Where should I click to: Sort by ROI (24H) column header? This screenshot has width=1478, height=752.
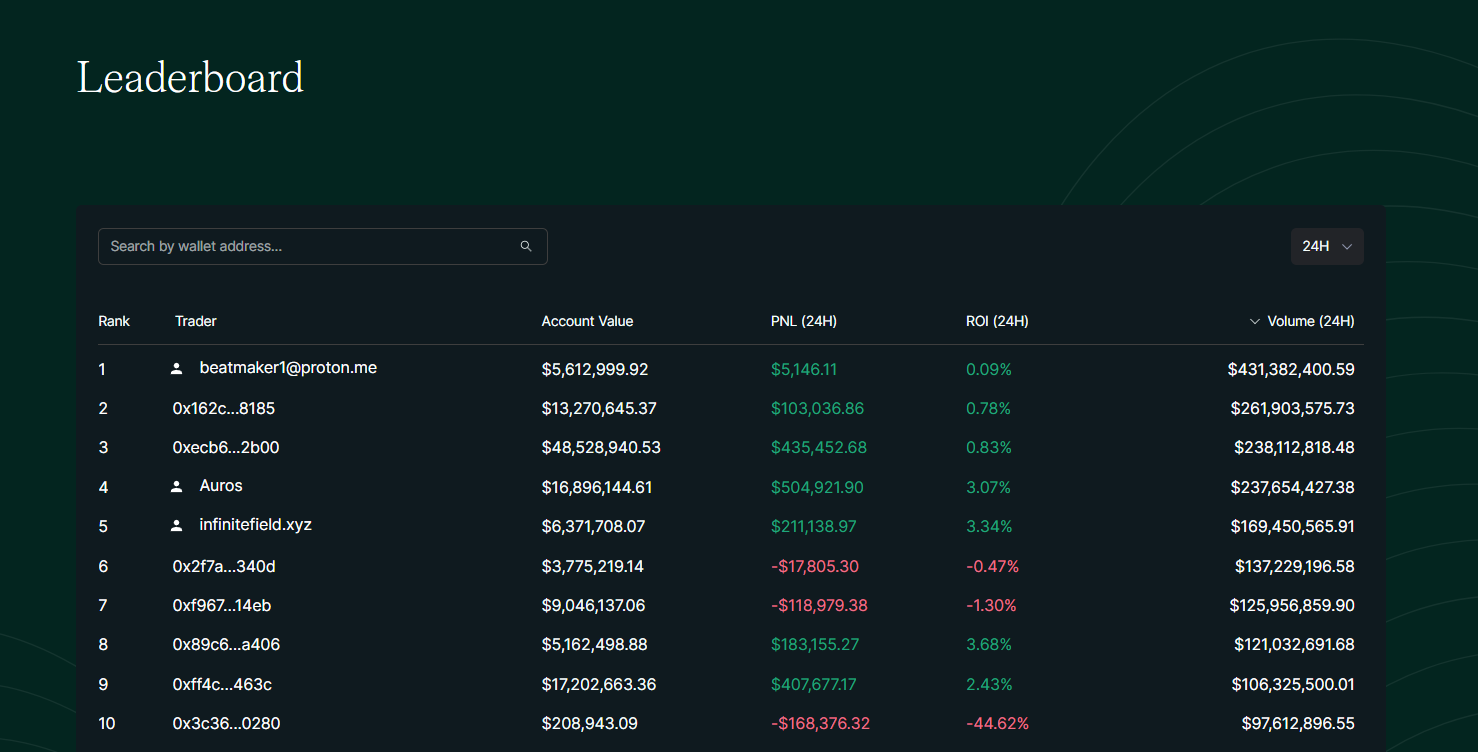[997, 321]
